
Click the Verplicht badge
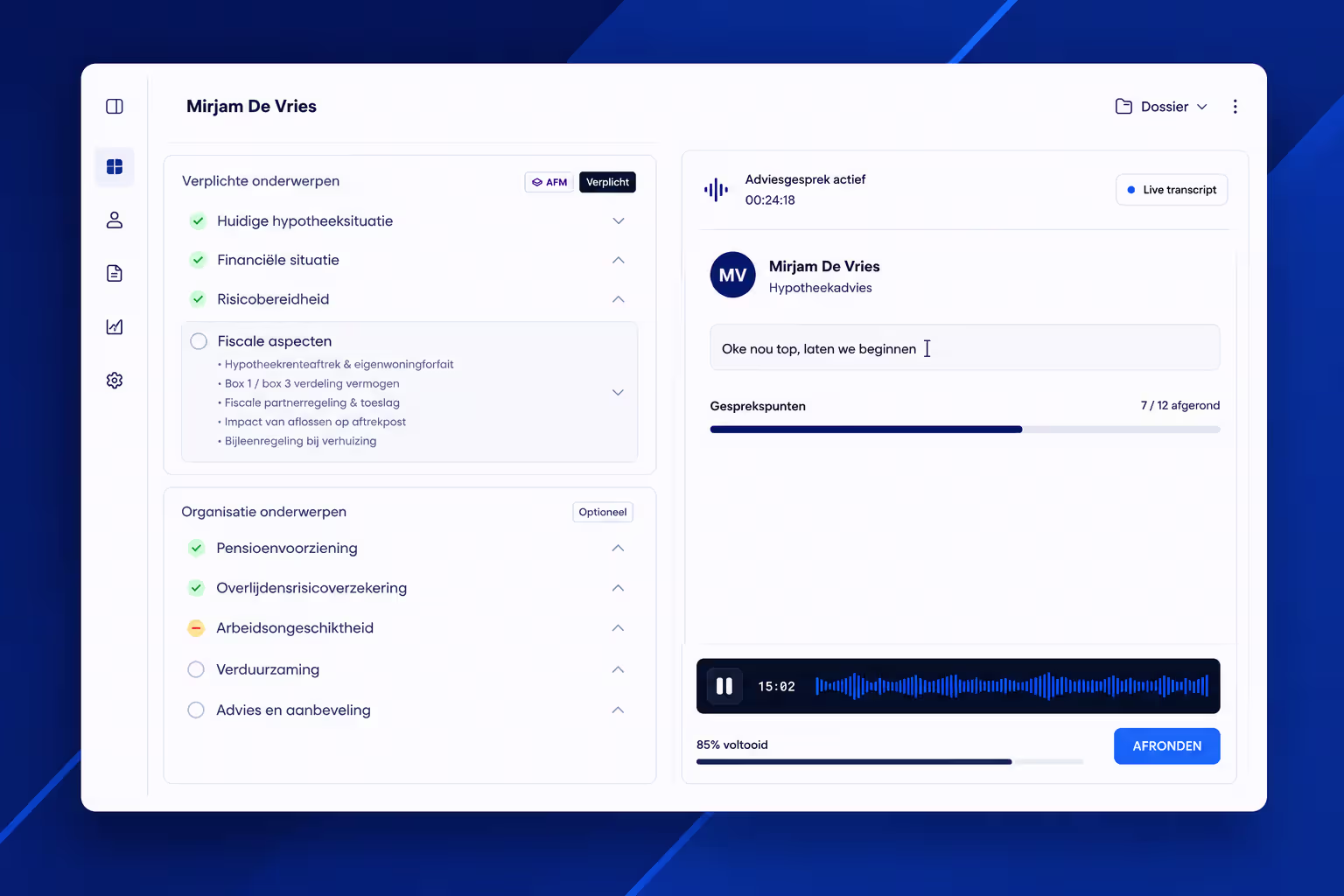click(x=607, y=182)
